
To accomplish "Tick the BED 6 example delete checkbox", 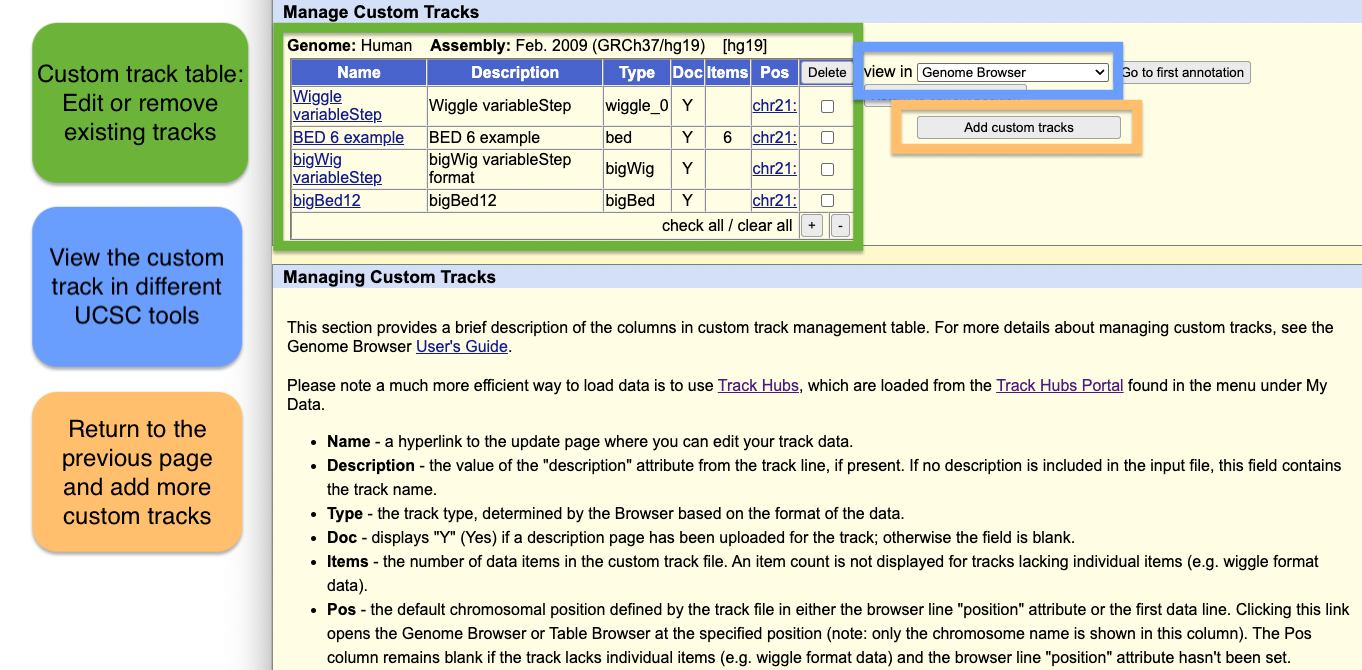I will 827,138.
